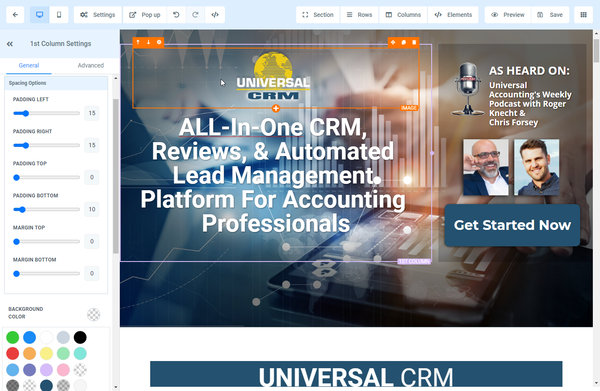Collapse the Spacing Options section
The height and width of the screenshot is (391, 600).
tap(56, 83)
